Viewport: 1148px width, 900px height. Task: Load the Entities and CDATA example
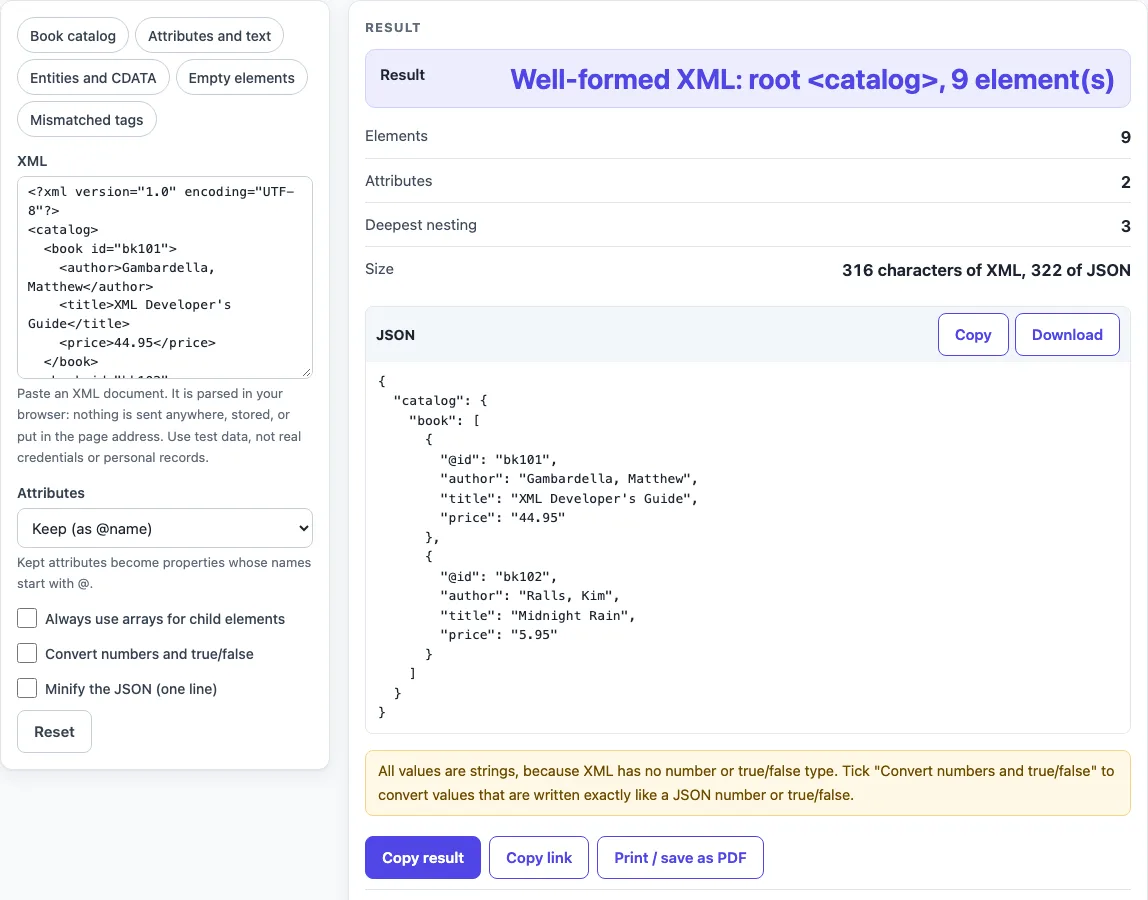click(93, 78)
